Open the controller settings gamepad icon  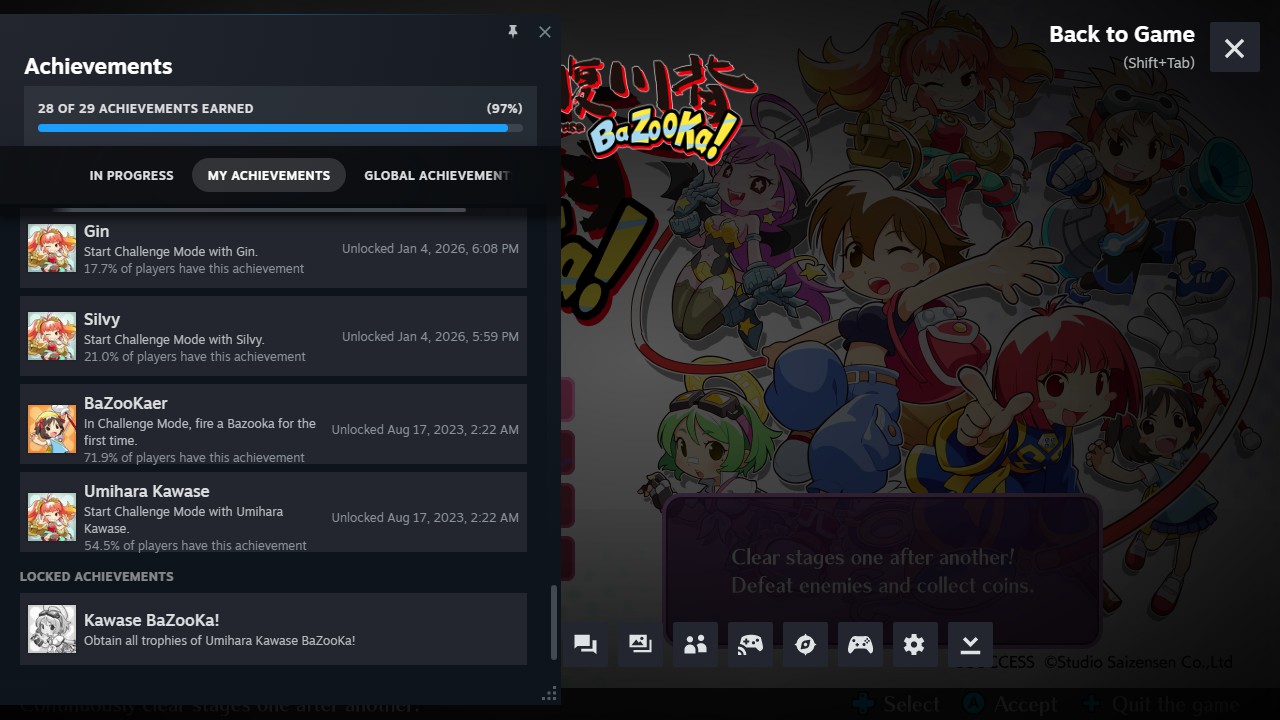860,644
